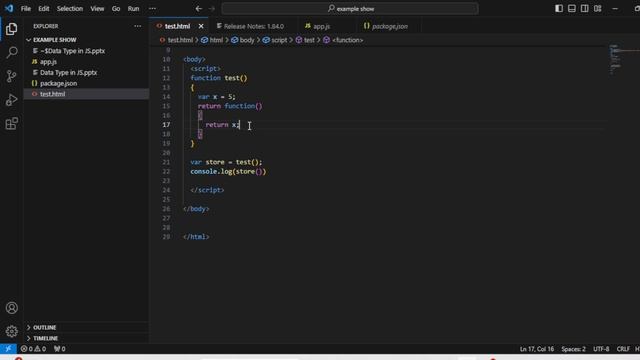640x360 pixels.
Task: Open package.json in the Explorer
Action: [58, 83]
